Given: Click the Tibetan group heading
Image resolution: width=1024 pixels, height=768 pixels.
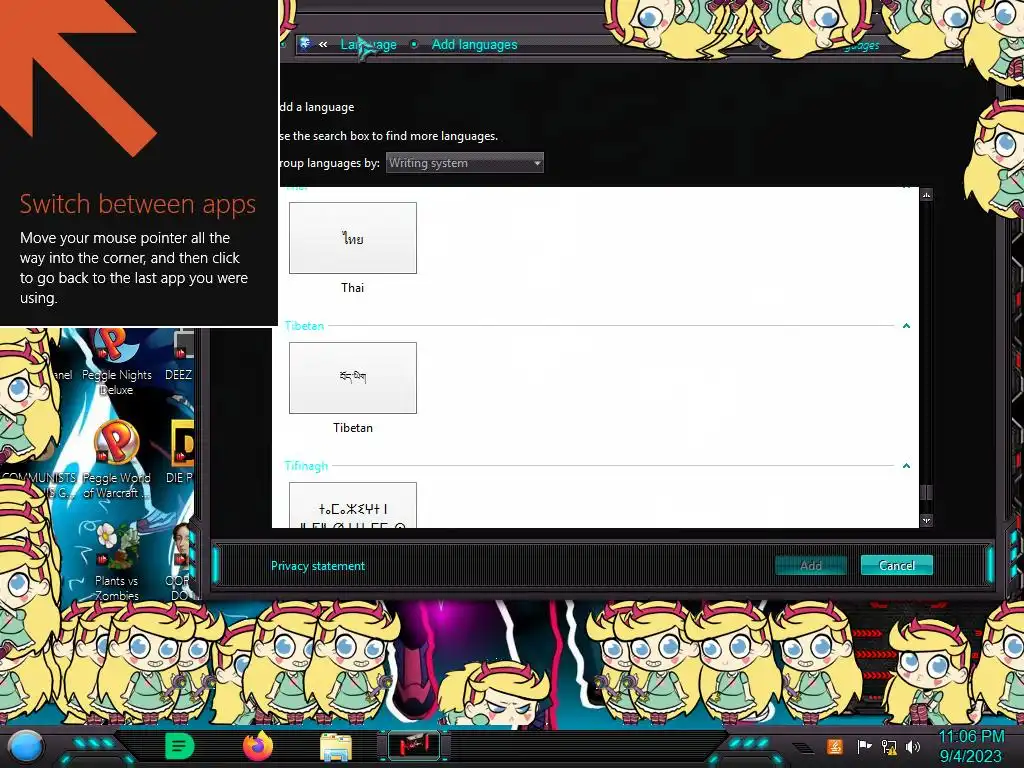Looking at the screenshot, I should (x=304, y=325).
